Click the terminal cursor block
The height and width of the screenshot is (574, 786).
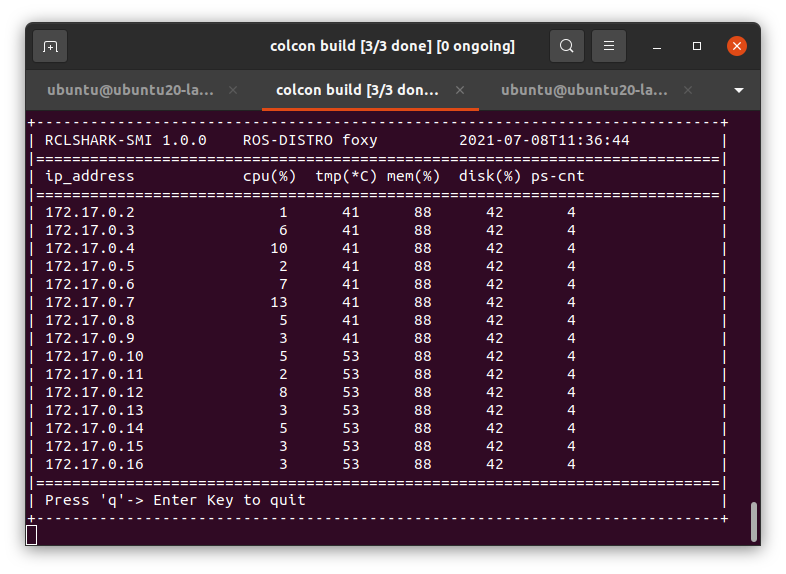[x=31, y=535]
